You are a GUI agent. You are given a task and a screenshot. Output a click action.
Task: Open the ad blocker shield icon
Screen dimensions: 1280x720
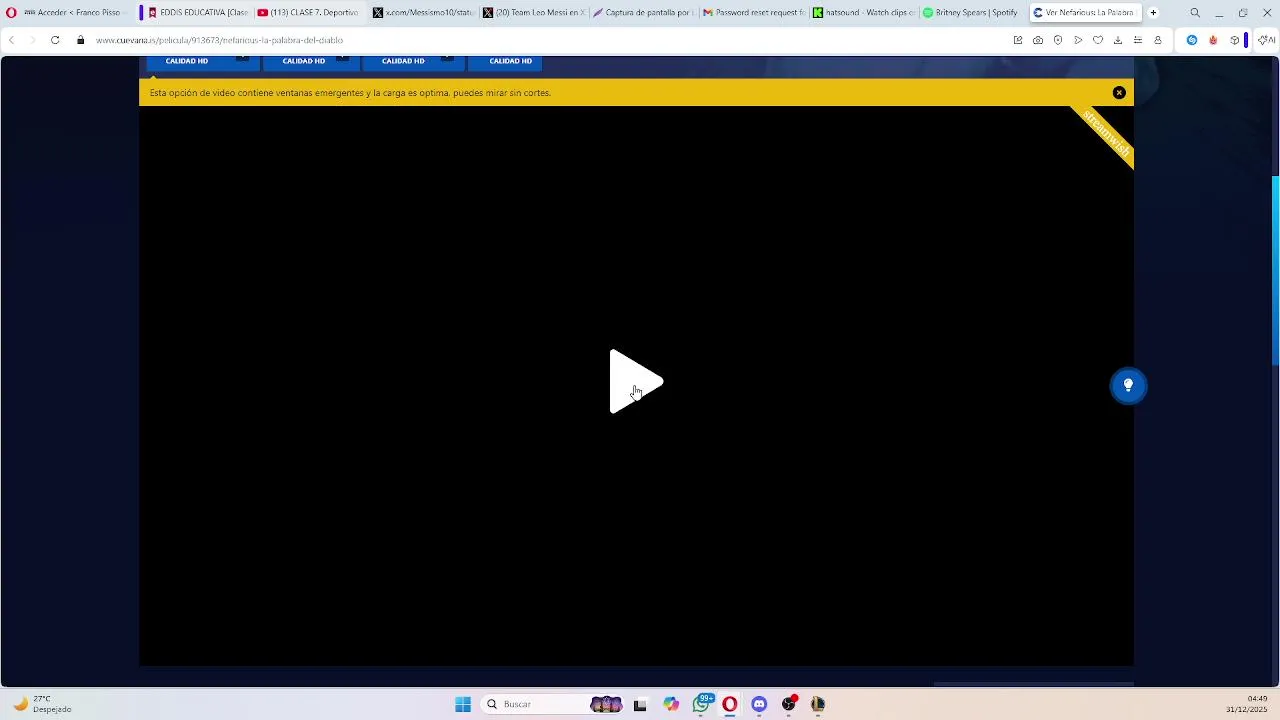click(1058, 40)
